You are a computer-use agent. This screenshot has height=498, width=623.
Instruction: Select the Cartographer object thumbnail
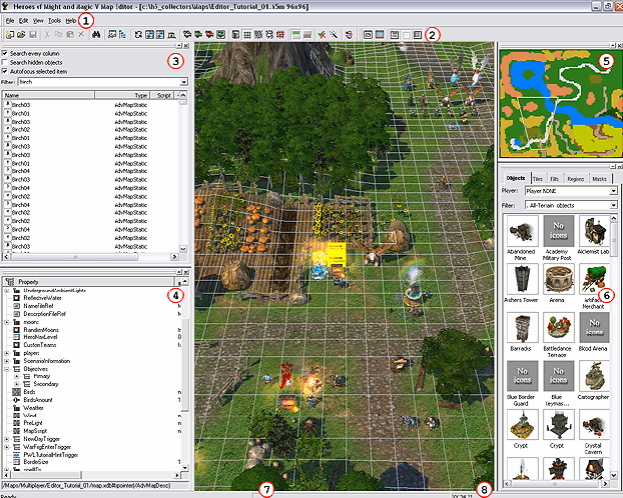[x=594, y=376]
